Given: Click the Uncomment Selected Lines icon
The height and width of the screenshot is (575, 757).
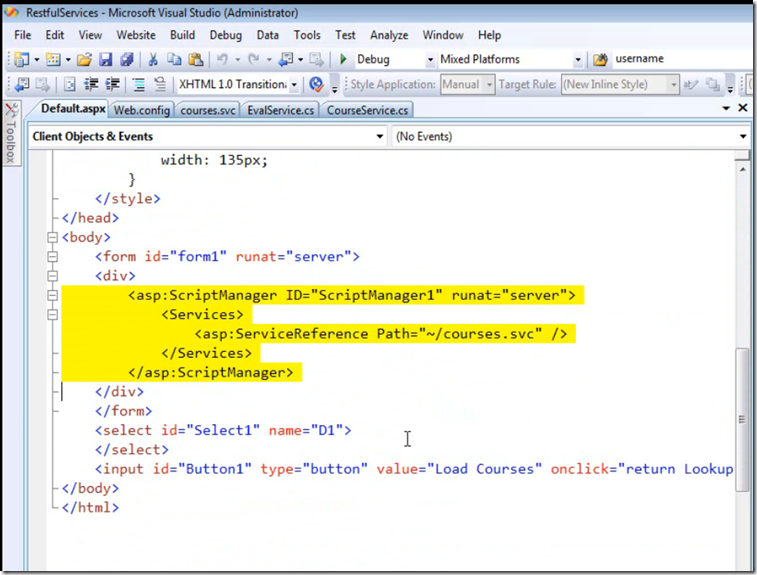Looking at the screenshot, I should [x=160, y=84].
